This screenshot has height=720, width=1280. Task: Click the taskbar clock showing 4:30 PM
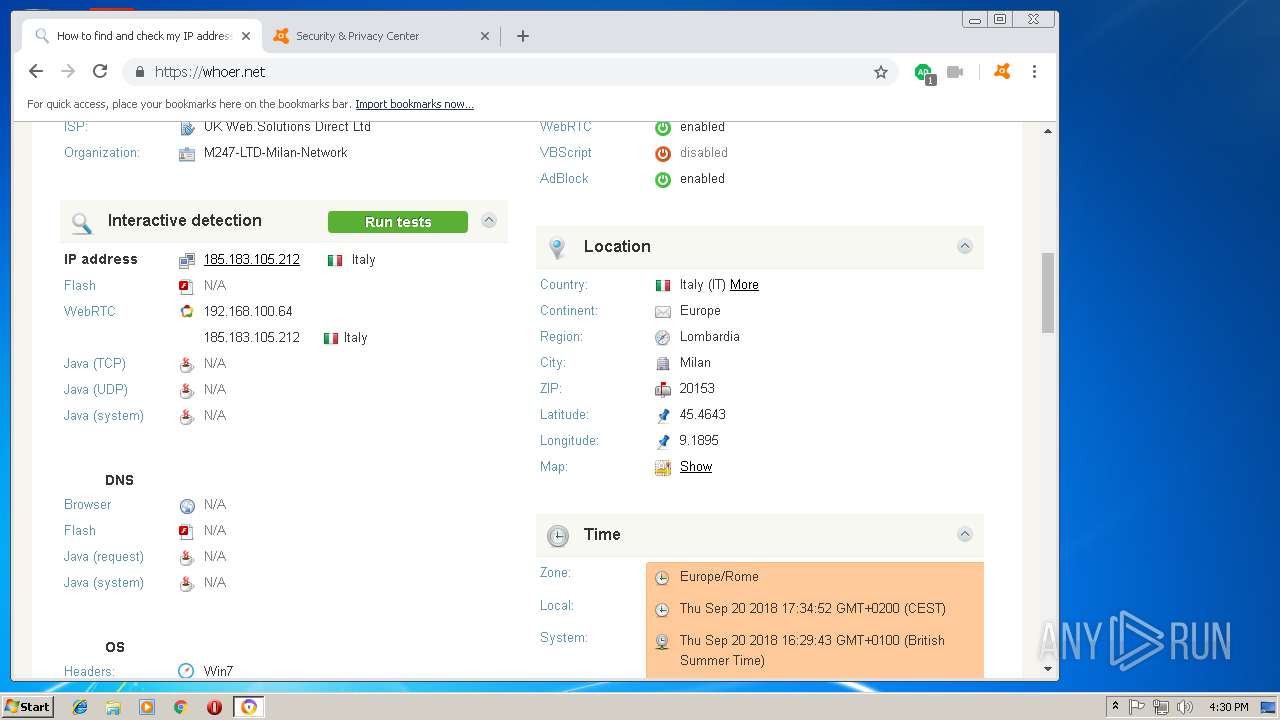coord(1228,707)
